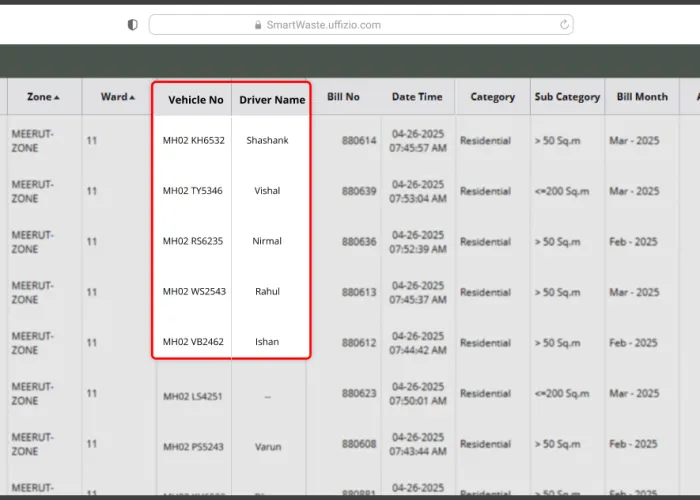
Task: Select the Bill No column header
Action: pos(343,97)
